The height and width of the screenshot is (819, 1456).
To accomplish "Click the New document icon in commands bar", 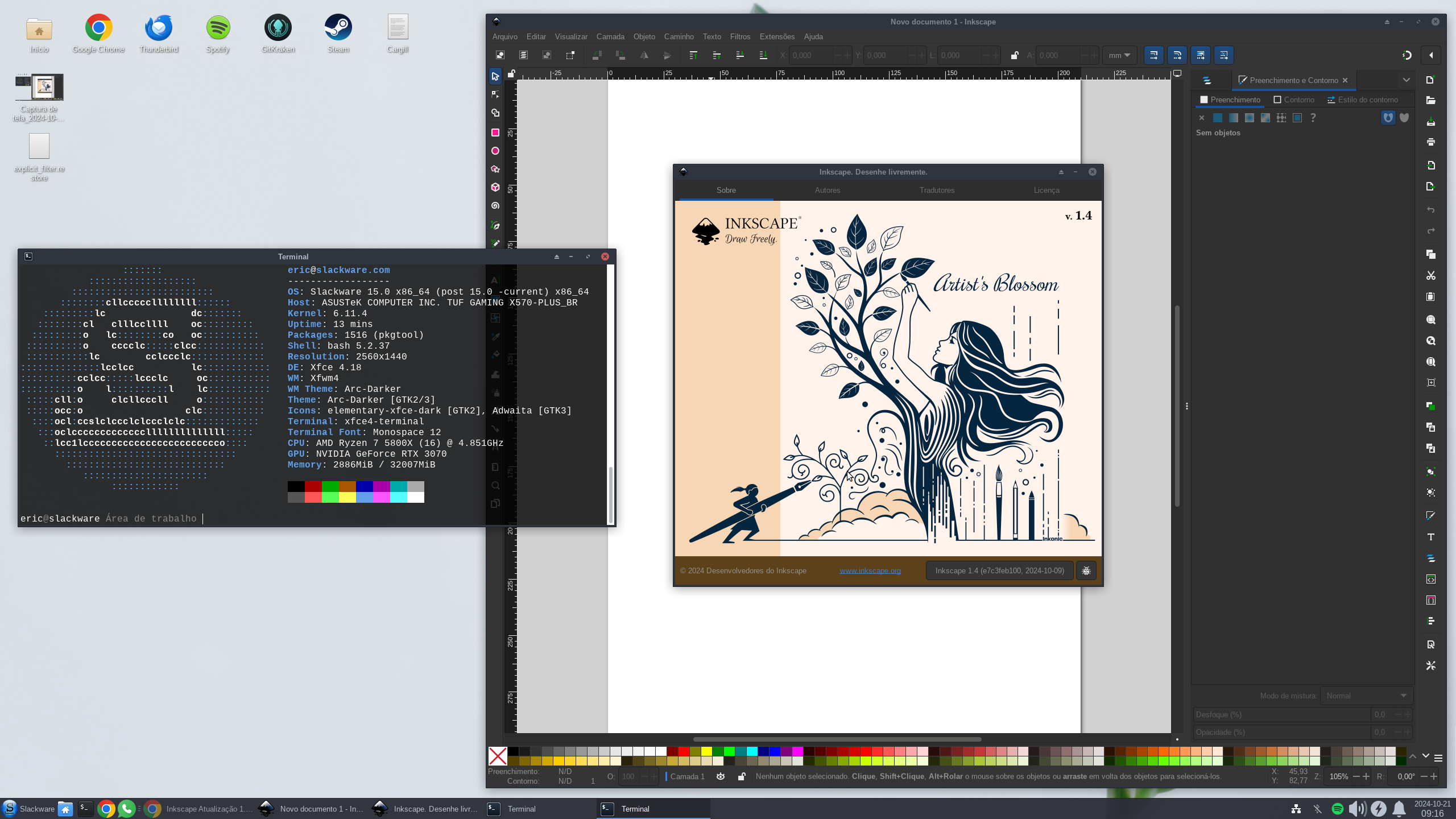I will [x=1431, y=80].
